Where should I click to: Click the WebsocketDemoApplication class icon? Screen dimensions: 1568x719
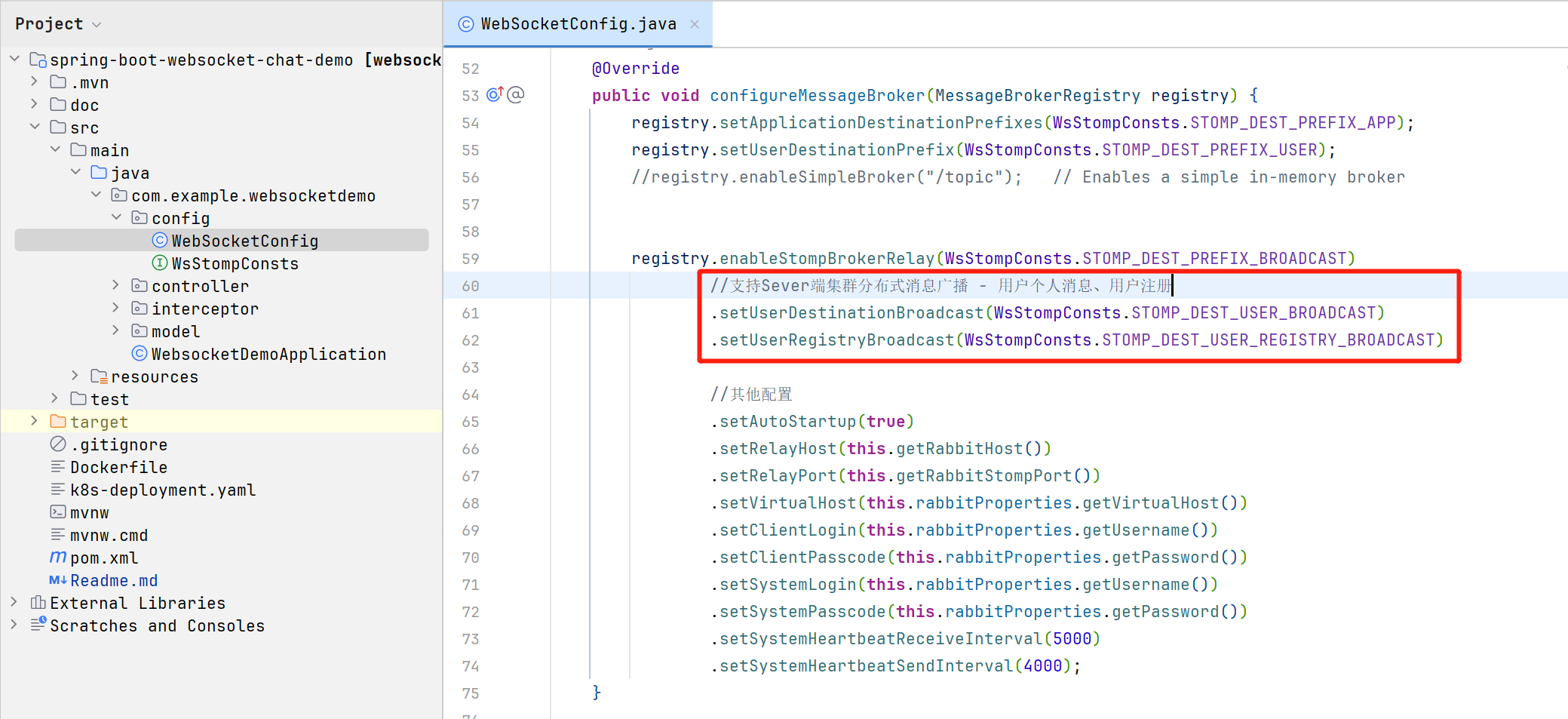(139, 353)
